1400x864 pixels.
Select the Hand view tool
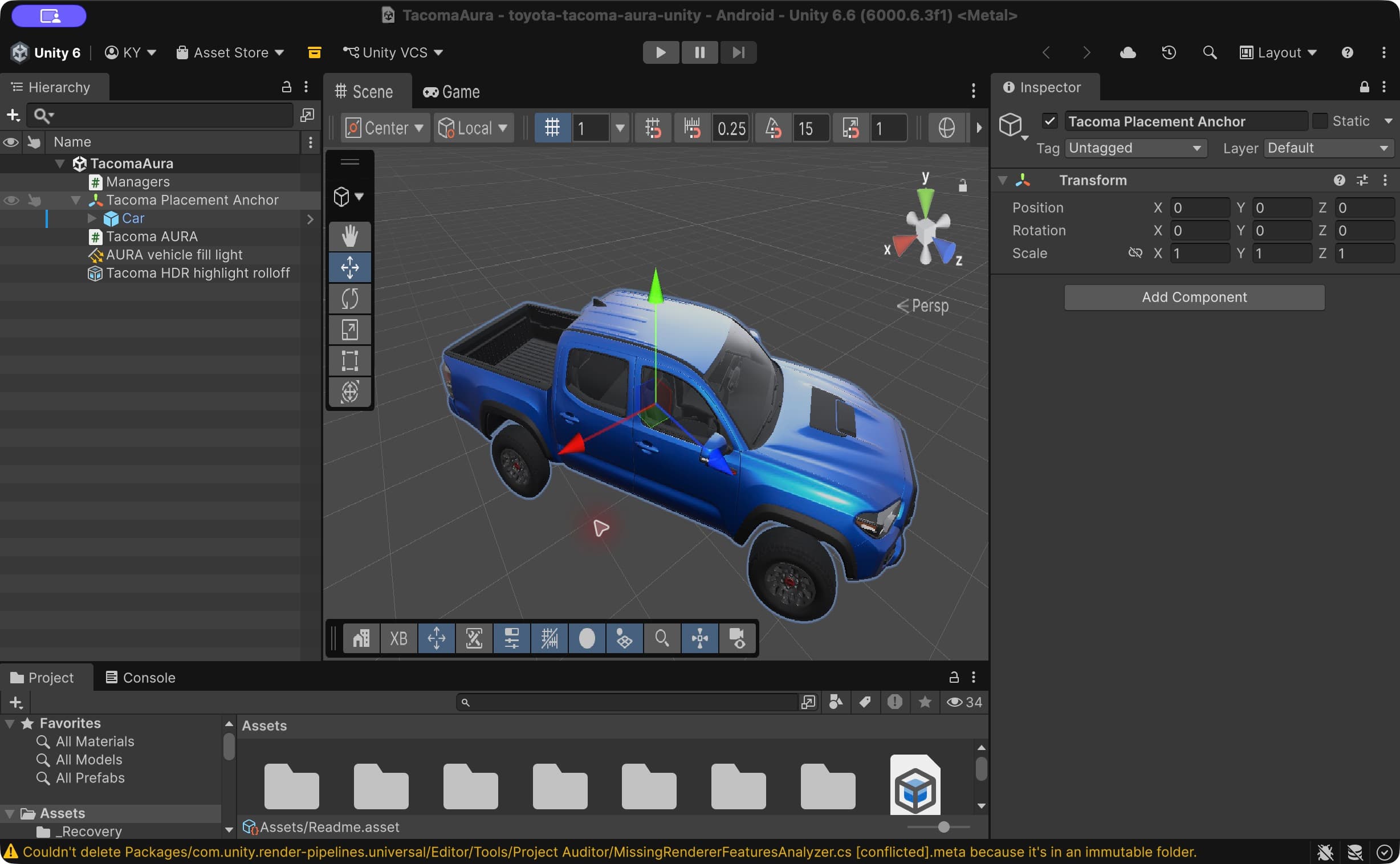349,236
